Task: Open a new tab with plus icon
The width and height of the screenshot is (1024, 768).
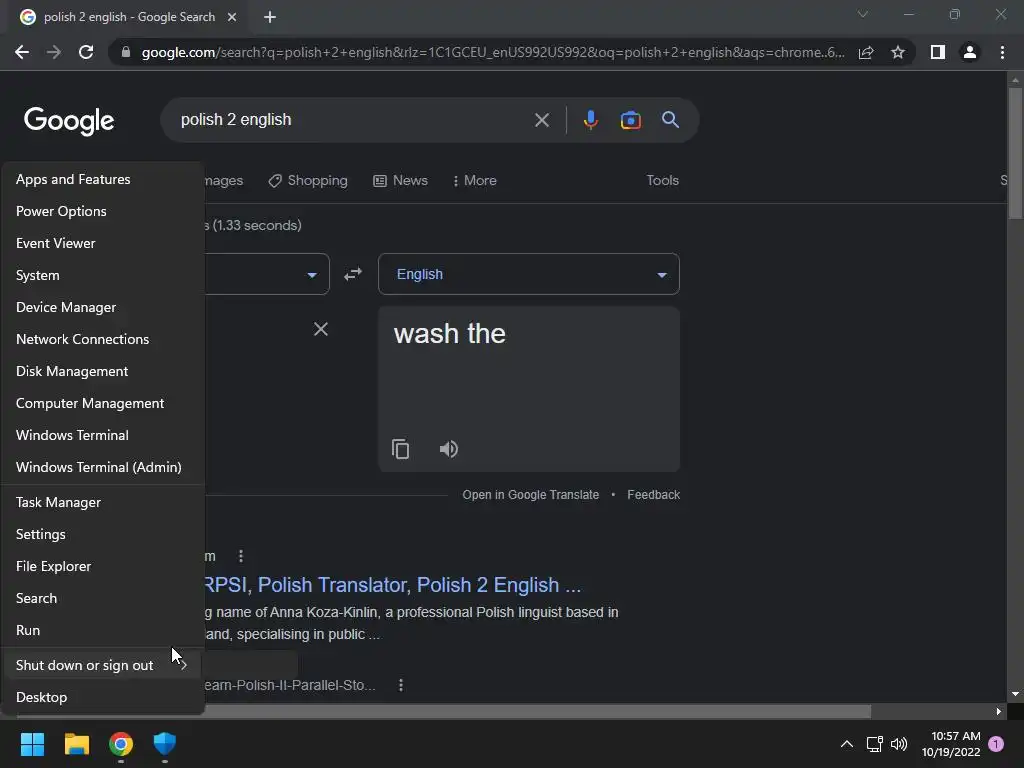Action: [270, 17]
